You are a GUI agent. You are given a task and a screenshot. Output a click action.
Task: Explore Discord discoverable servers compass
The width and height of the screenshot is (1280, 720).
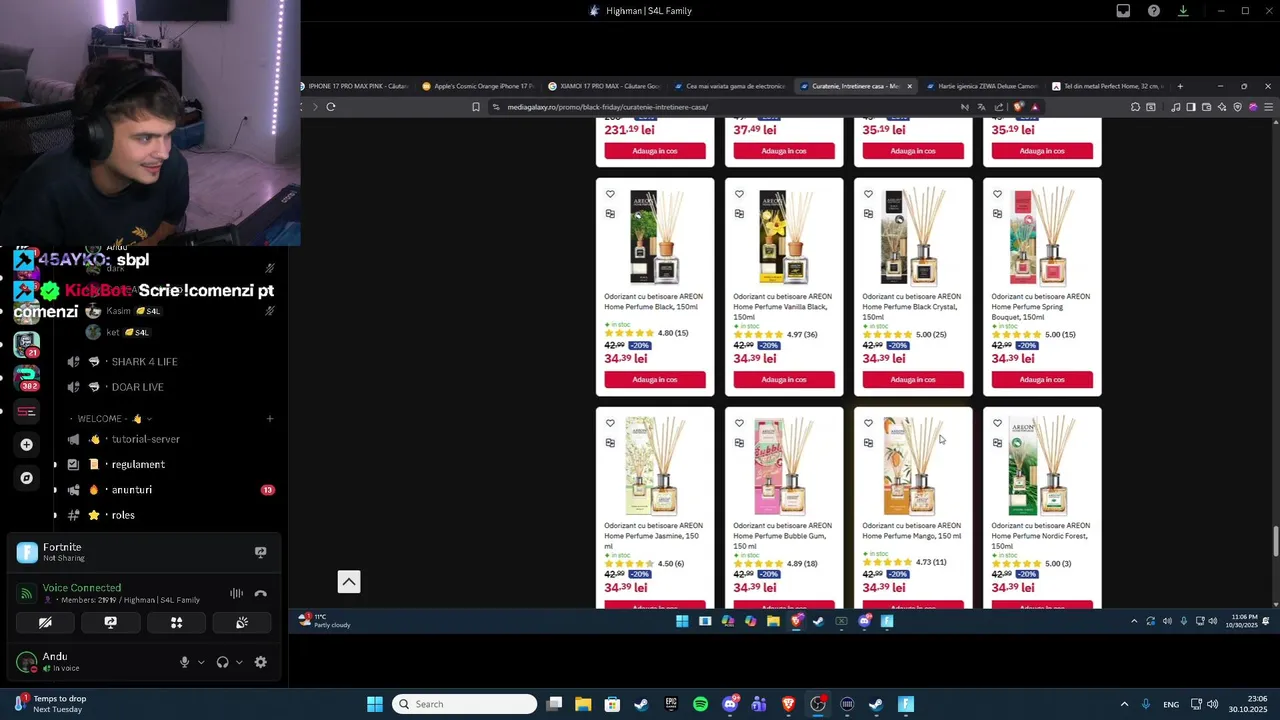(27, 478)
